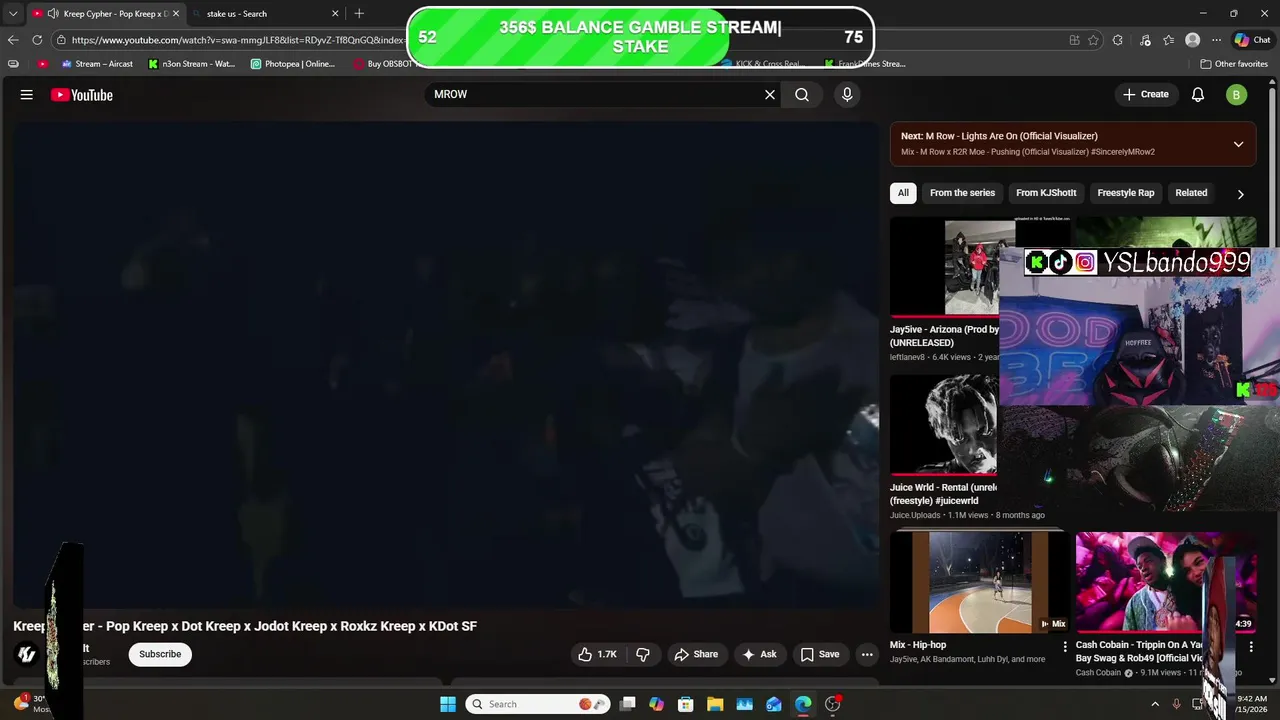1280x720 pixels.
Task: Run search with the magnifier button
Action: click(x=802, y=94)
